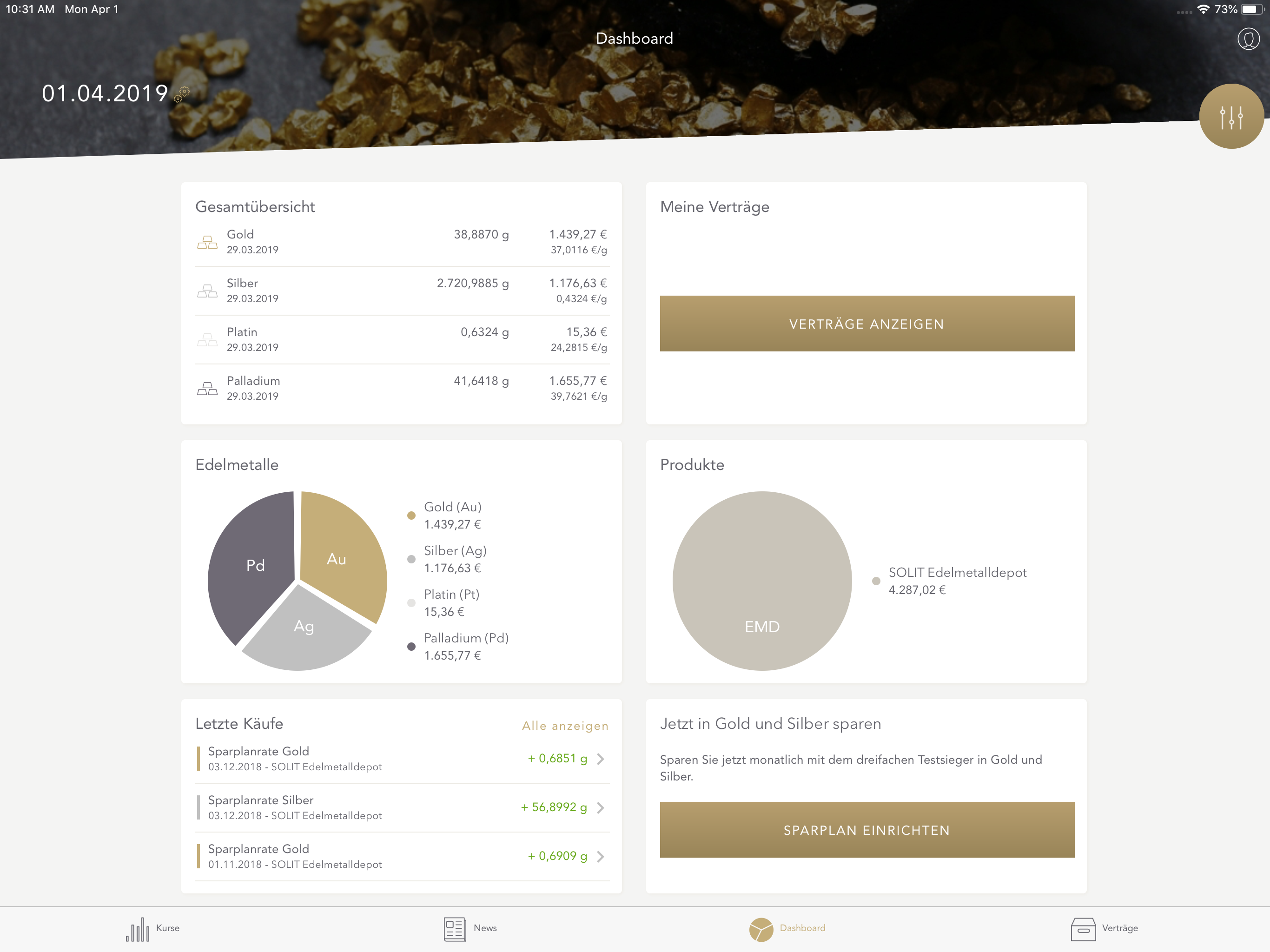This screenshot has width=1270, height=952.
Task: Tap the gold filter sliders button
Action: click(x=1231, y=117)
